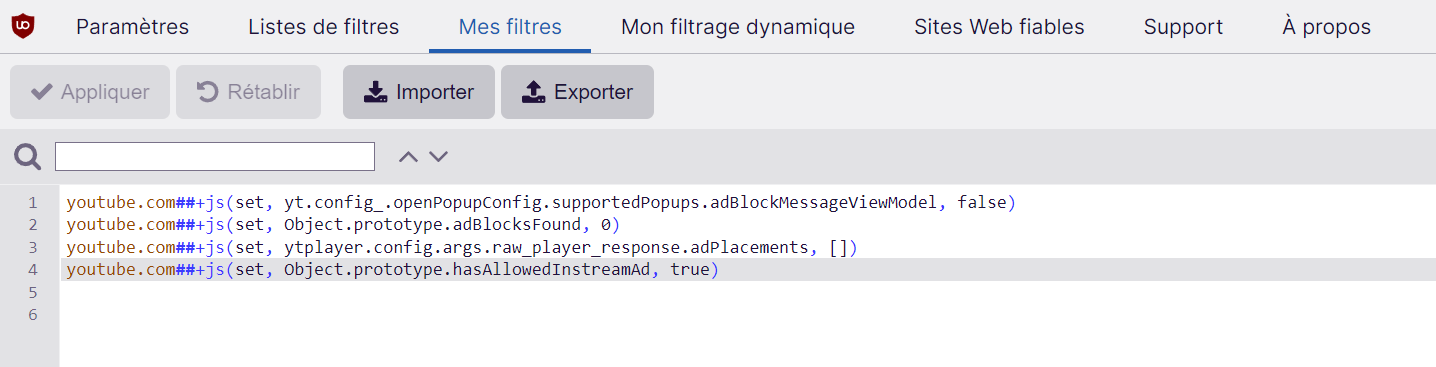1436x367 pixels.
Task: Select the Mes filtres tab
Action: (x=510, y=27)
